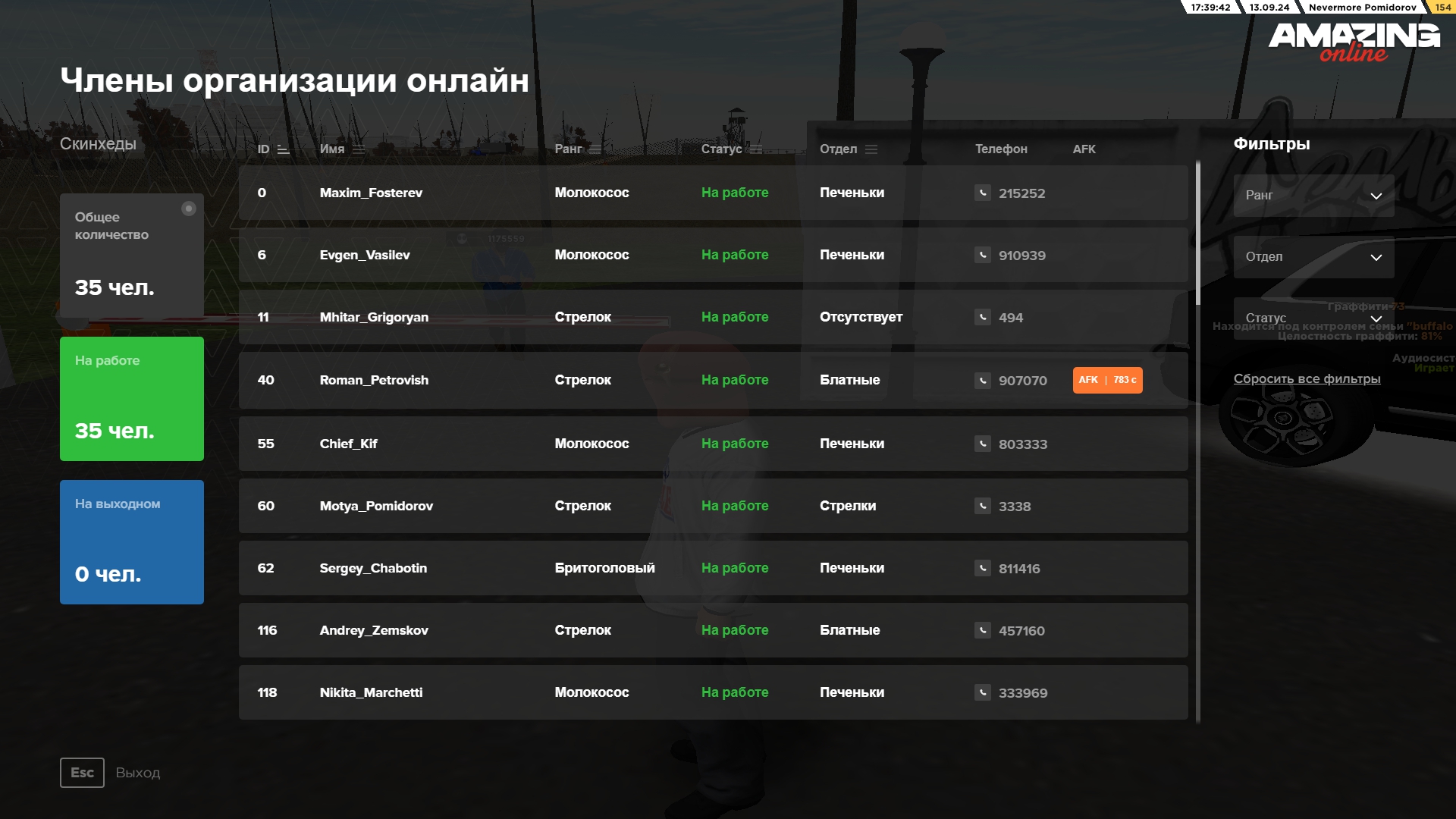Click phone icon for Maxim_Fosterev

click(982, 193)
